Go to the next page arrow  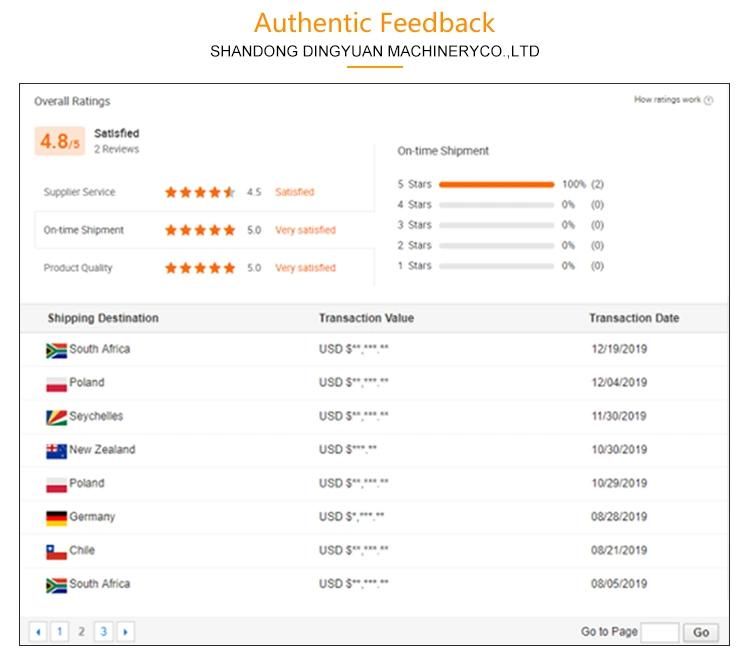point(125,632)
